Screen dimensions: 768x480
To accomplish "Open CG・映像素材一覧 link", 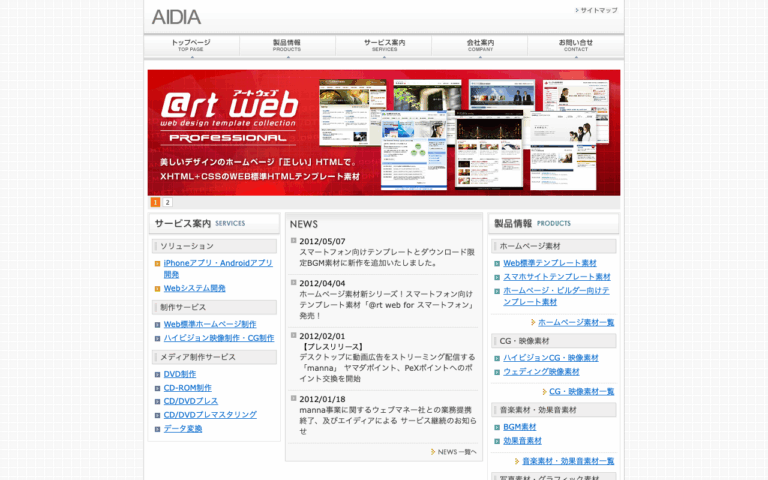I will (x=581, y=391).
